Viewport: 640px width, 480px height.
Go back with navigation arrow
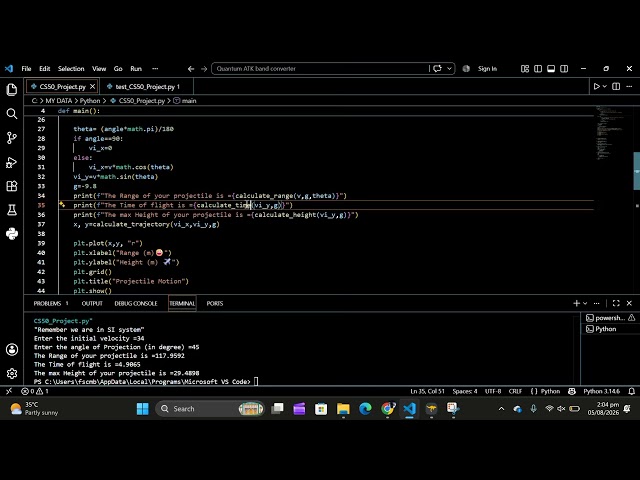(191, 69)
